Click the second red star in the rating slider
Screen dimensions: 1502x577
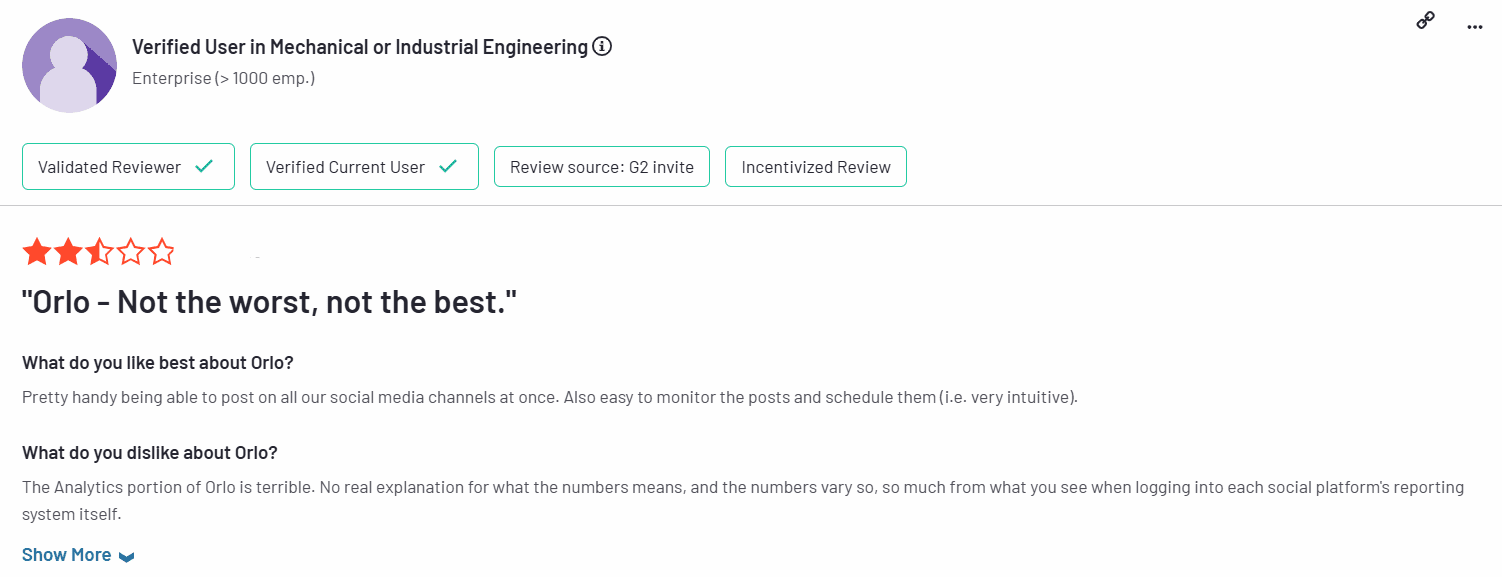(x=66, y=252)
